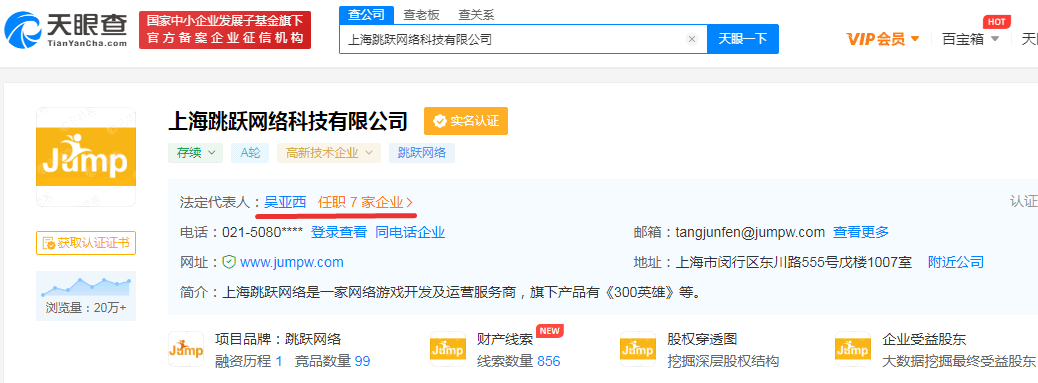Open the Jump icon for 财产线索
Viewport: 1038px width, 383px height.
click(x=448, y=350)
